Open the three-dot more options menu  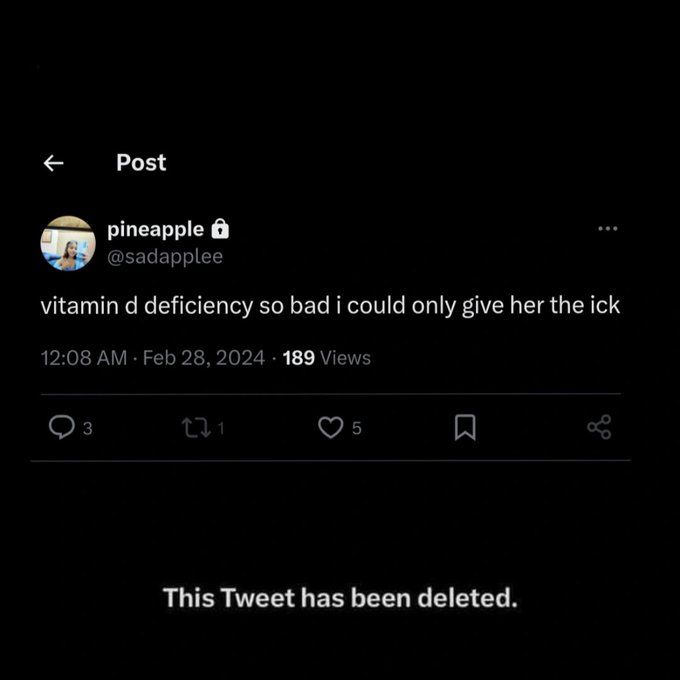coord(608,229)
